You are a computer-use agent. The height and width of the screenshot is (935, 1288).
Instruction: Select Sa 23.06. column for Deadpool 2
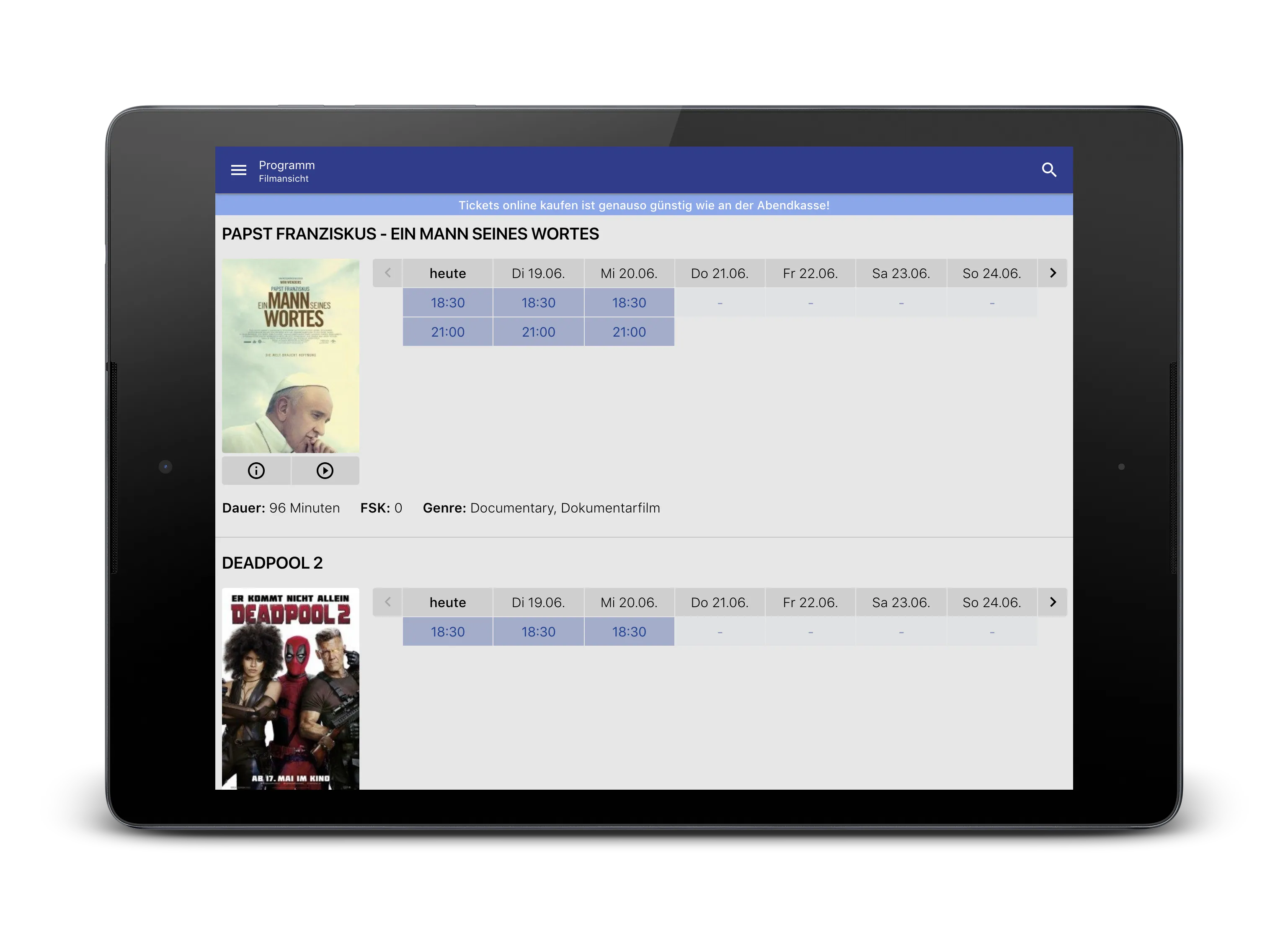[901, 603]
